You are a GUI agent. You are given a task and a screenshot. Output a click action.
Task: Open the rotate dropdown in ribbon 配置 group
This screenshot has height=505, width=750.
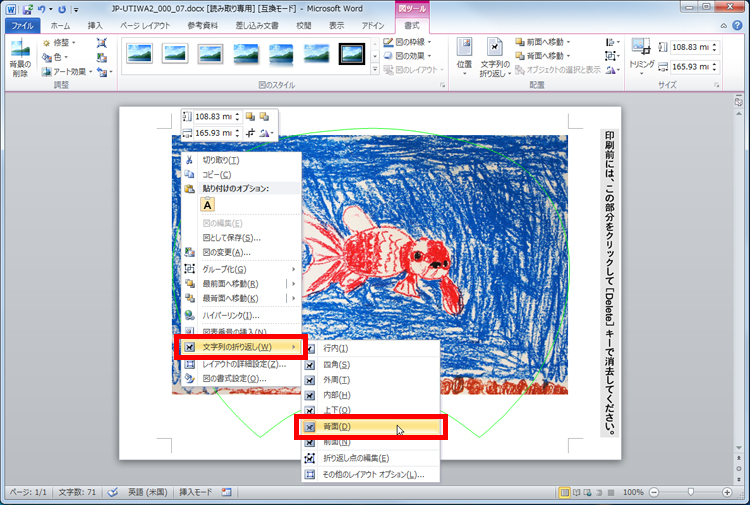pos(612,70)
